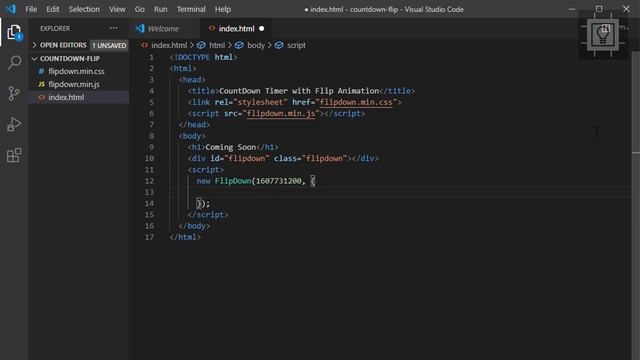This screenshot has height=360, width=640.
Task: Click the EXPLORER panel header
Action: (55, 28)
